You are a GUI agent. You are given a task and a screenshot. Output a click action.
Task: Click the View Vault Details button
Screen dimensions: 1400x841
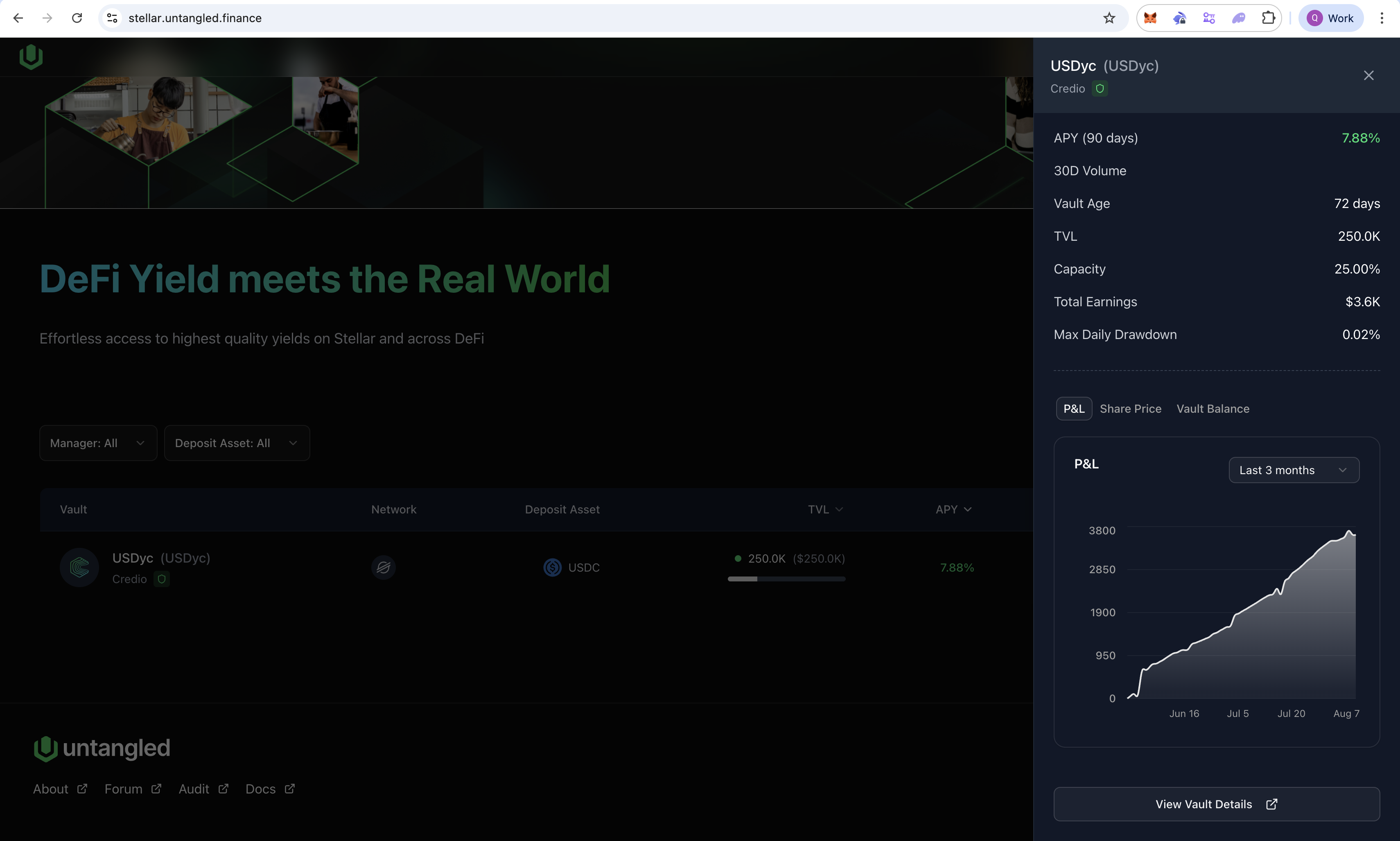(x=1217, y=804)
